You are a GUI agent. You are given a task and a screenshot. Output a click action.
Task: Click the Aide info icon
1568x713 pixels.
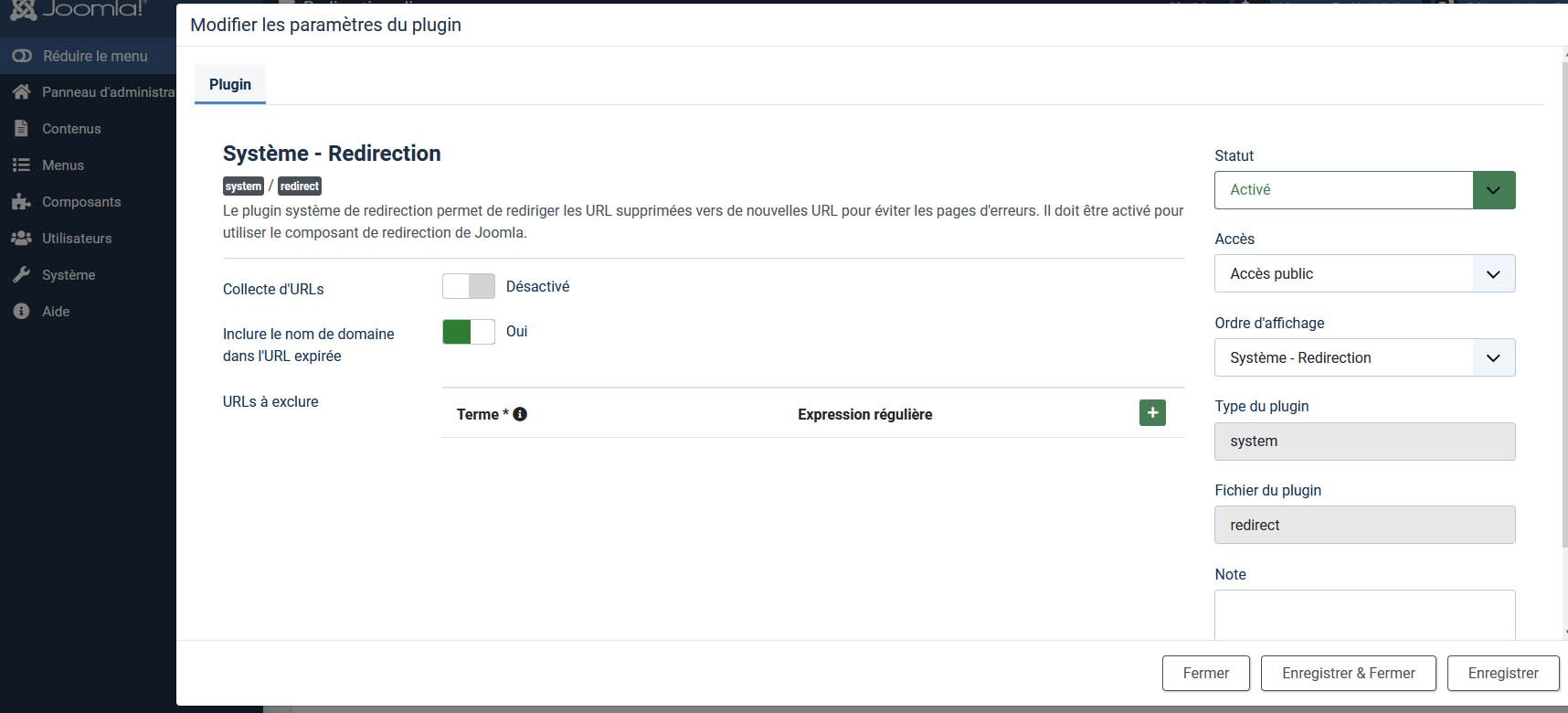[21, 312]
